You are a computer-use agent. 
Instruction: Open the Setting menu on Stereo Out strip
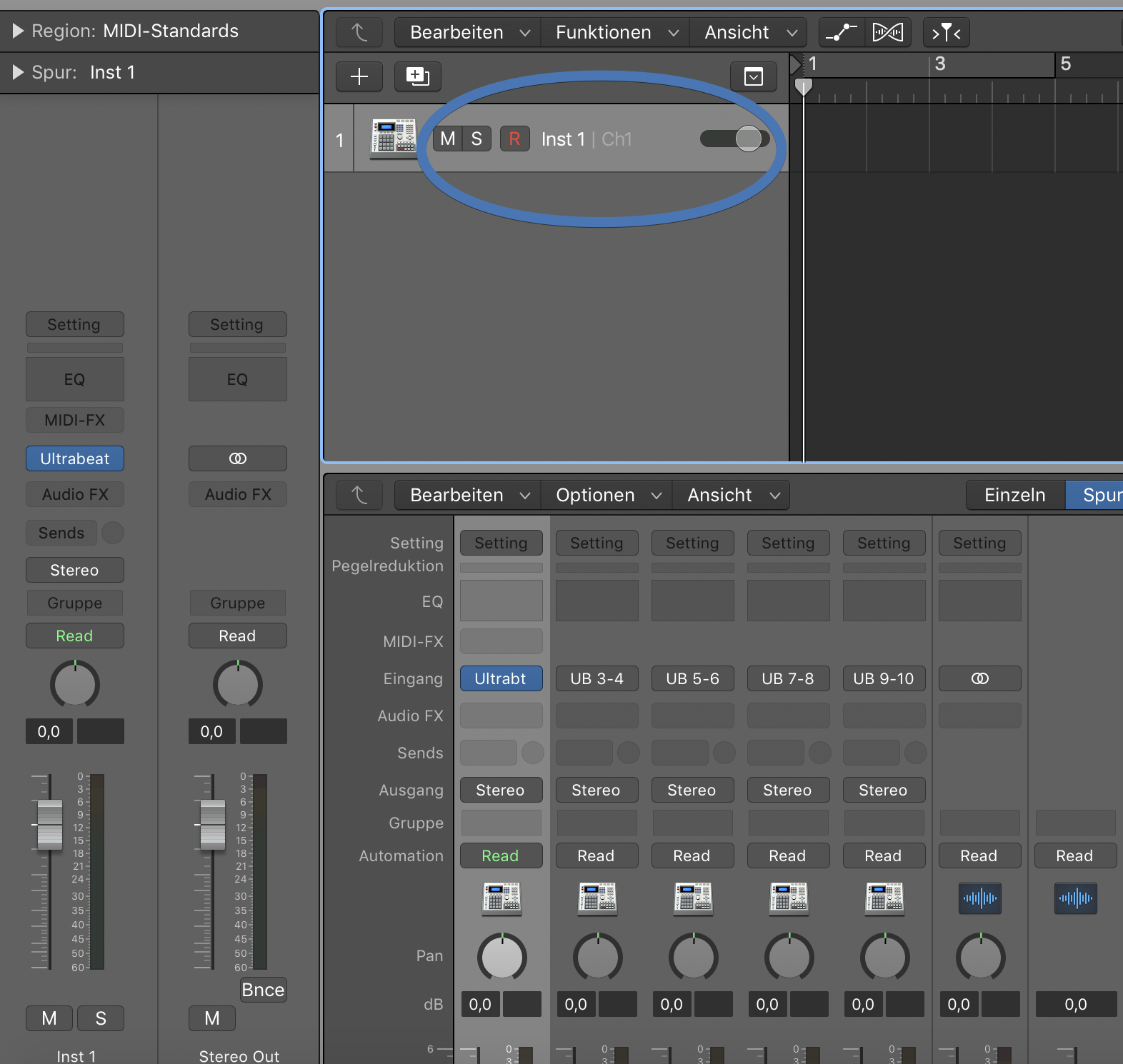point(238,324)
